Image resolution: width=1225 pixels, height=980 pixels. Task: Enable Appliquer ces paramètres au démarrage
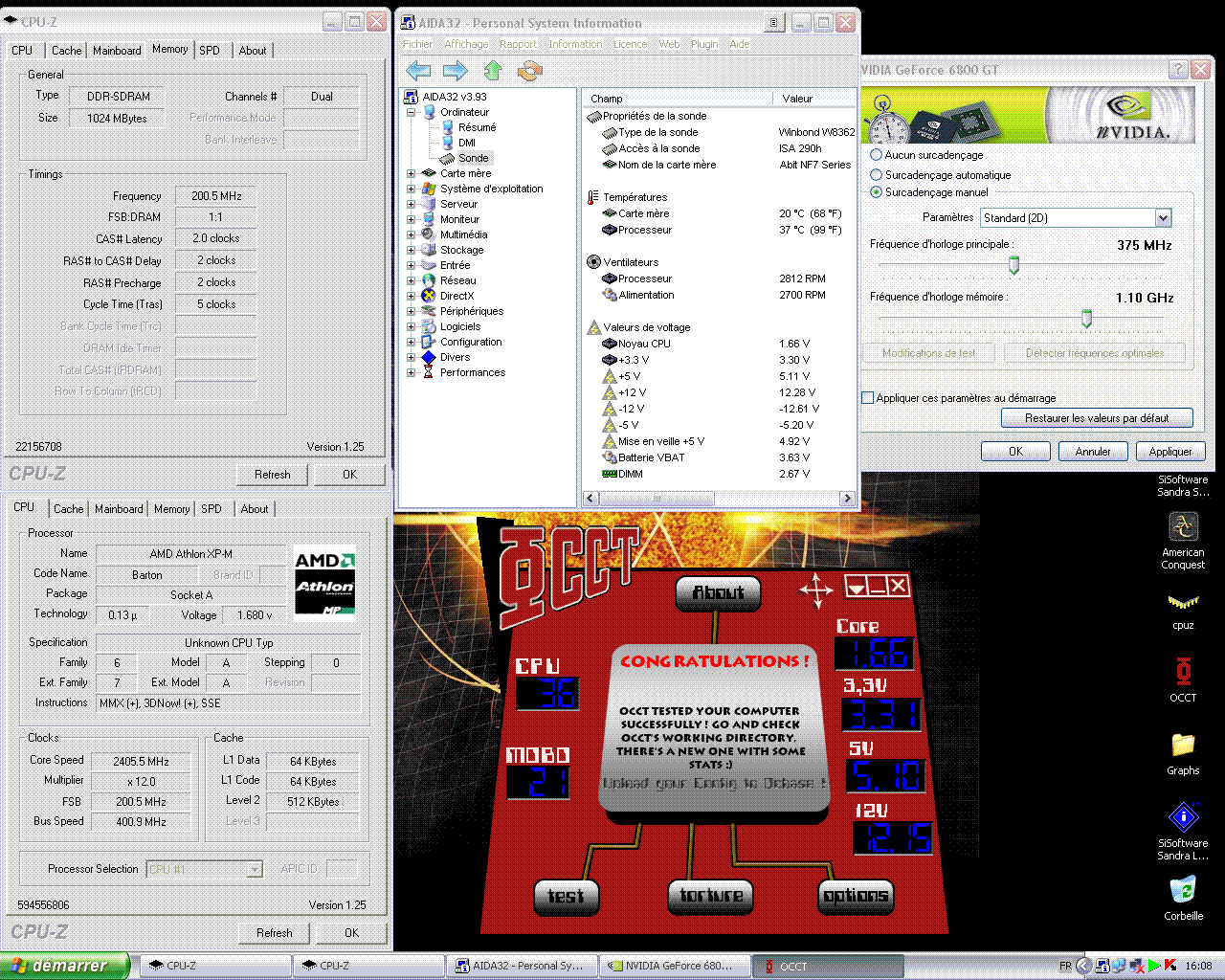tap(868, 398)
